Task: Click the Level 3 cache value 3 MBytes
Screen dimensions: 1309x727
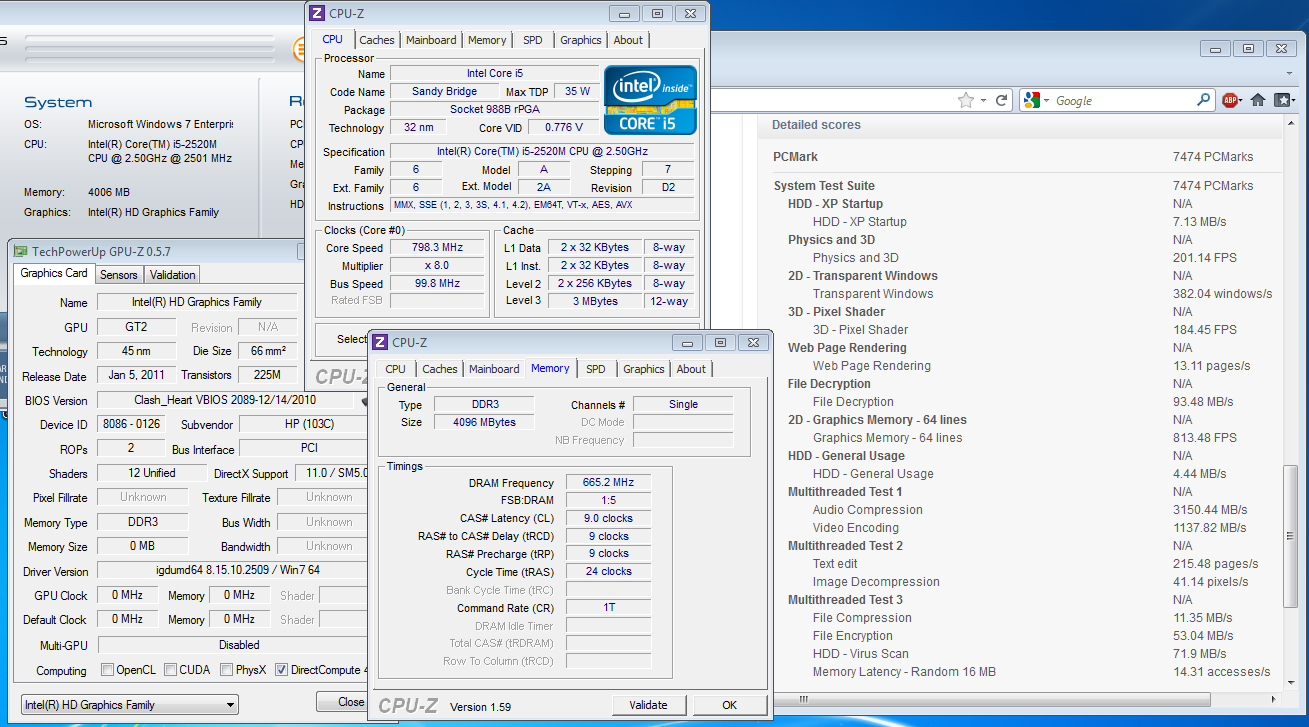Action: (x=594, y=301)
